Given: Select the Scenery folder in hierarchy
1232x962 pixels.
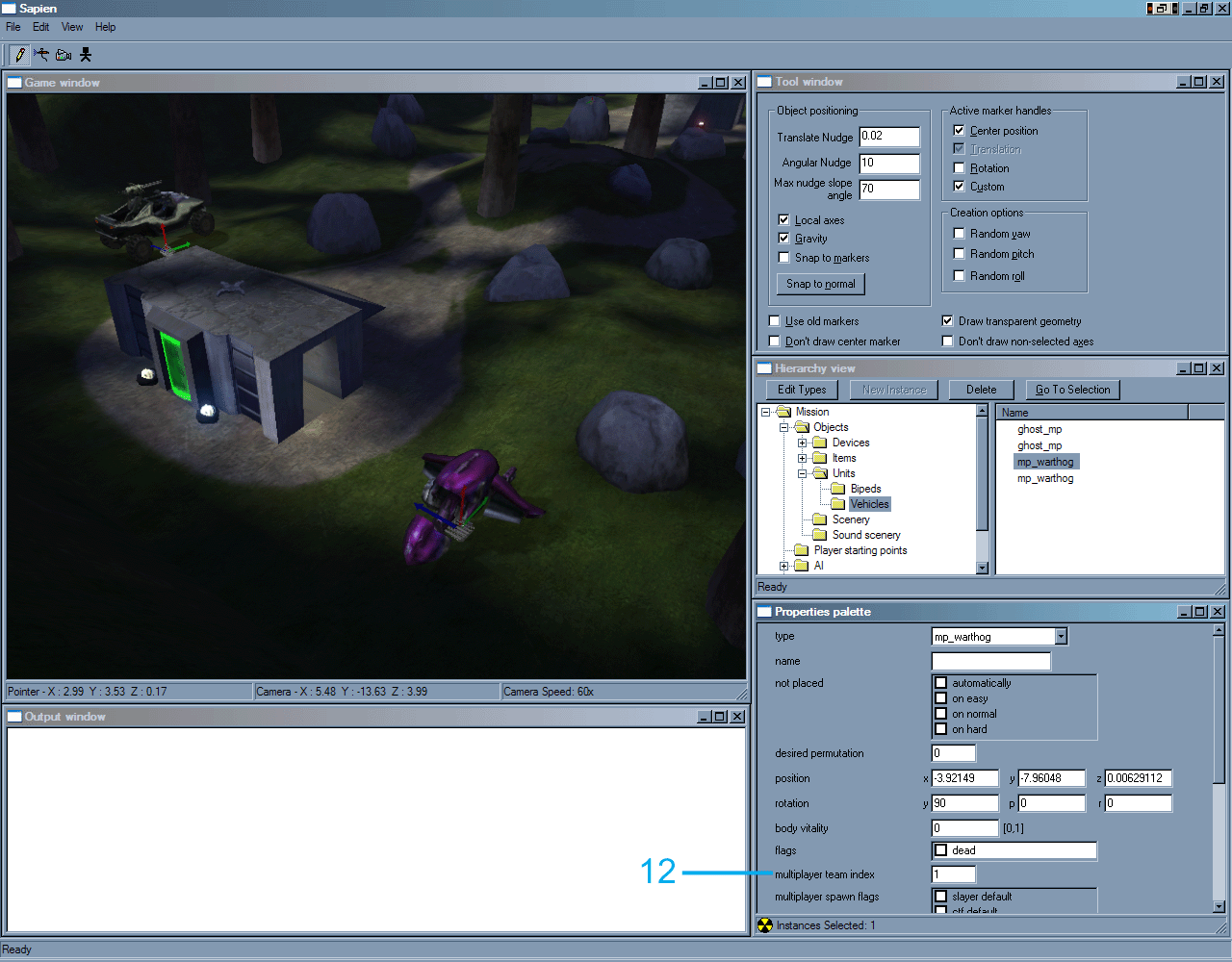Looking at the screenshot, I should tap(851, 519).
